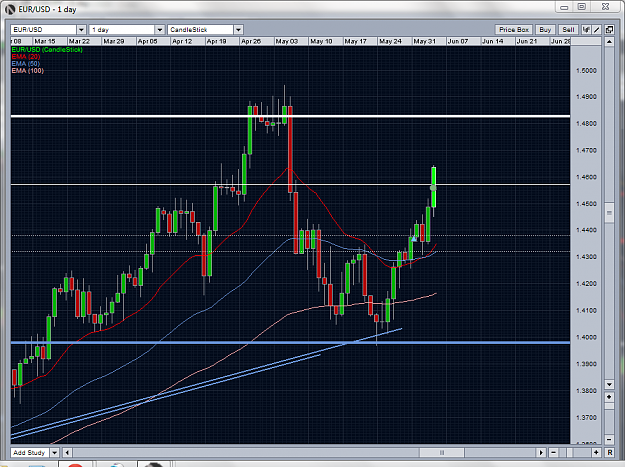This screenshot has height=467, width=625.
Task: Select the chart-type tool beside Sell
Action: pyautogui.click(x=586, y=29)
